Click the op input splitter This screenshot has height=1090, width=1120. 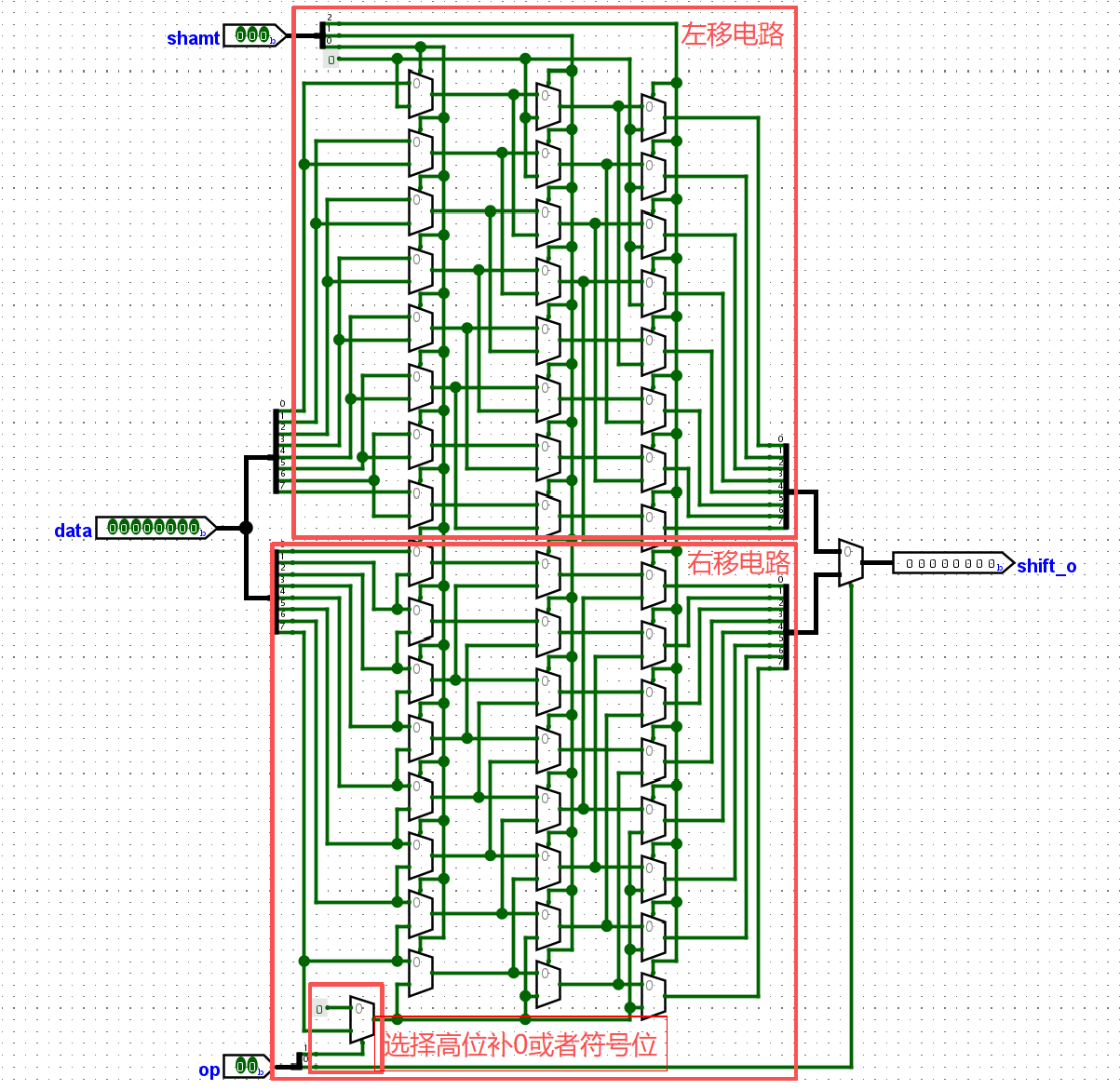point(301,1059)
